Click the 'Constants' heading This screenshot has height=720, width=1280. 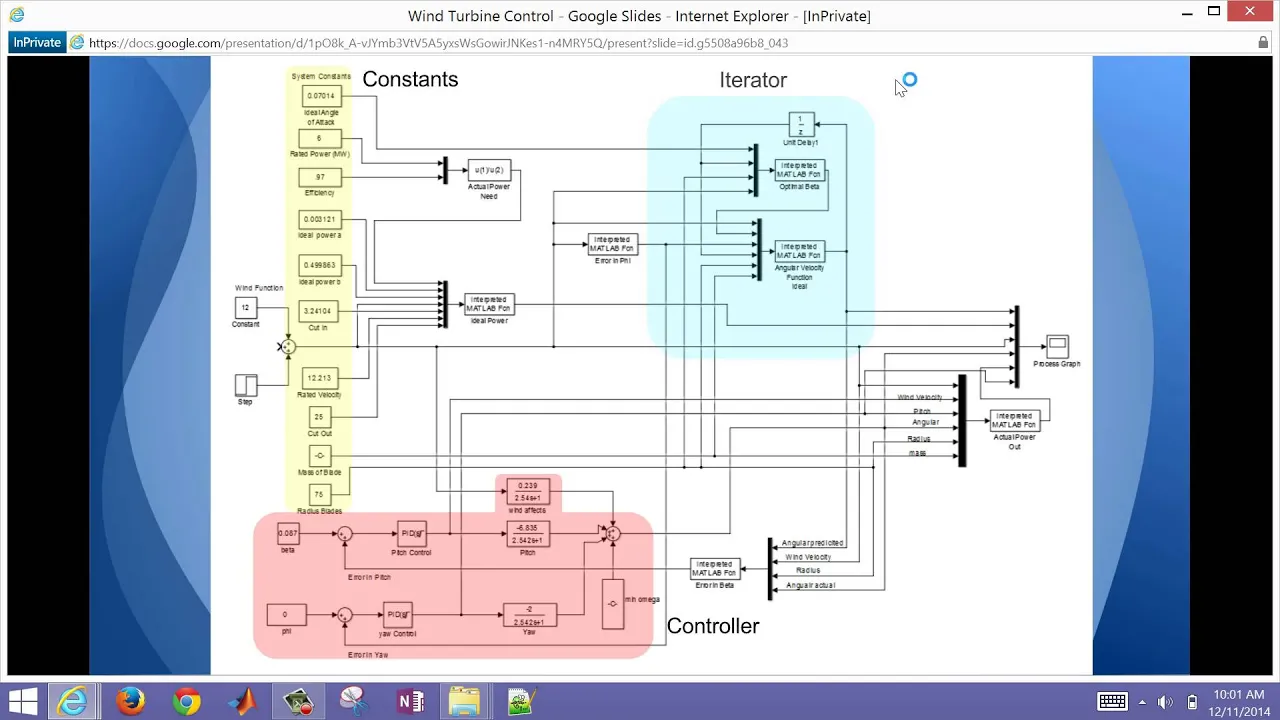(x=410, y=80)
